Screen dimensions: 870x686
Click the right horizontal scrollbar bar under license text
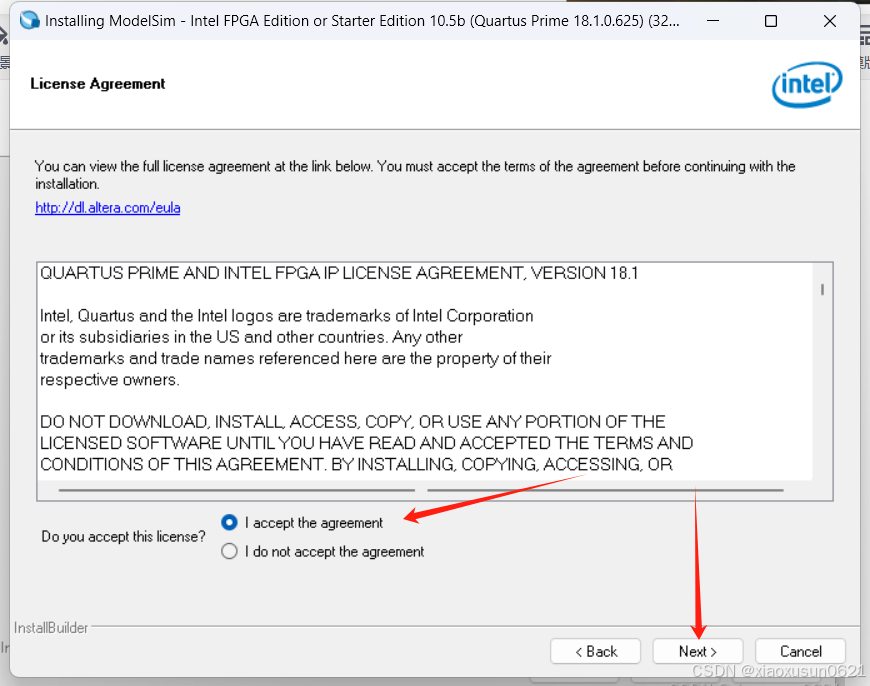(x=605, y=491)
